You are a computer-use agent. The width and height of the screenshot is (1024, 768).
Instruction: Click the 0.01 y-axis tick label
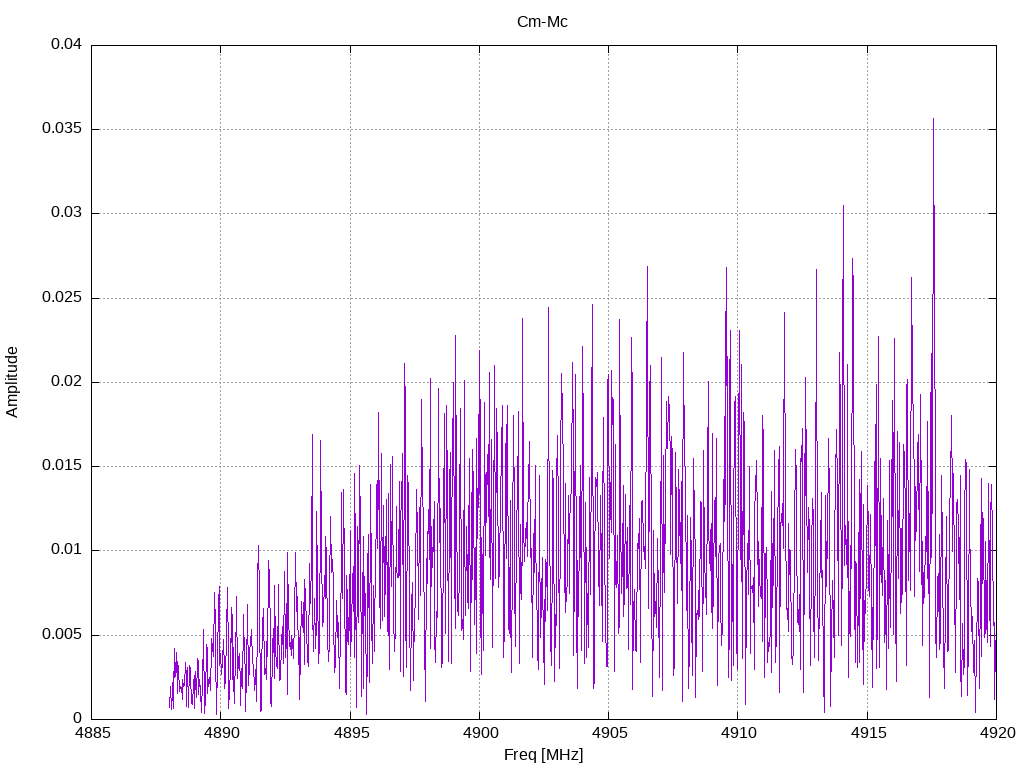point(67,550)
